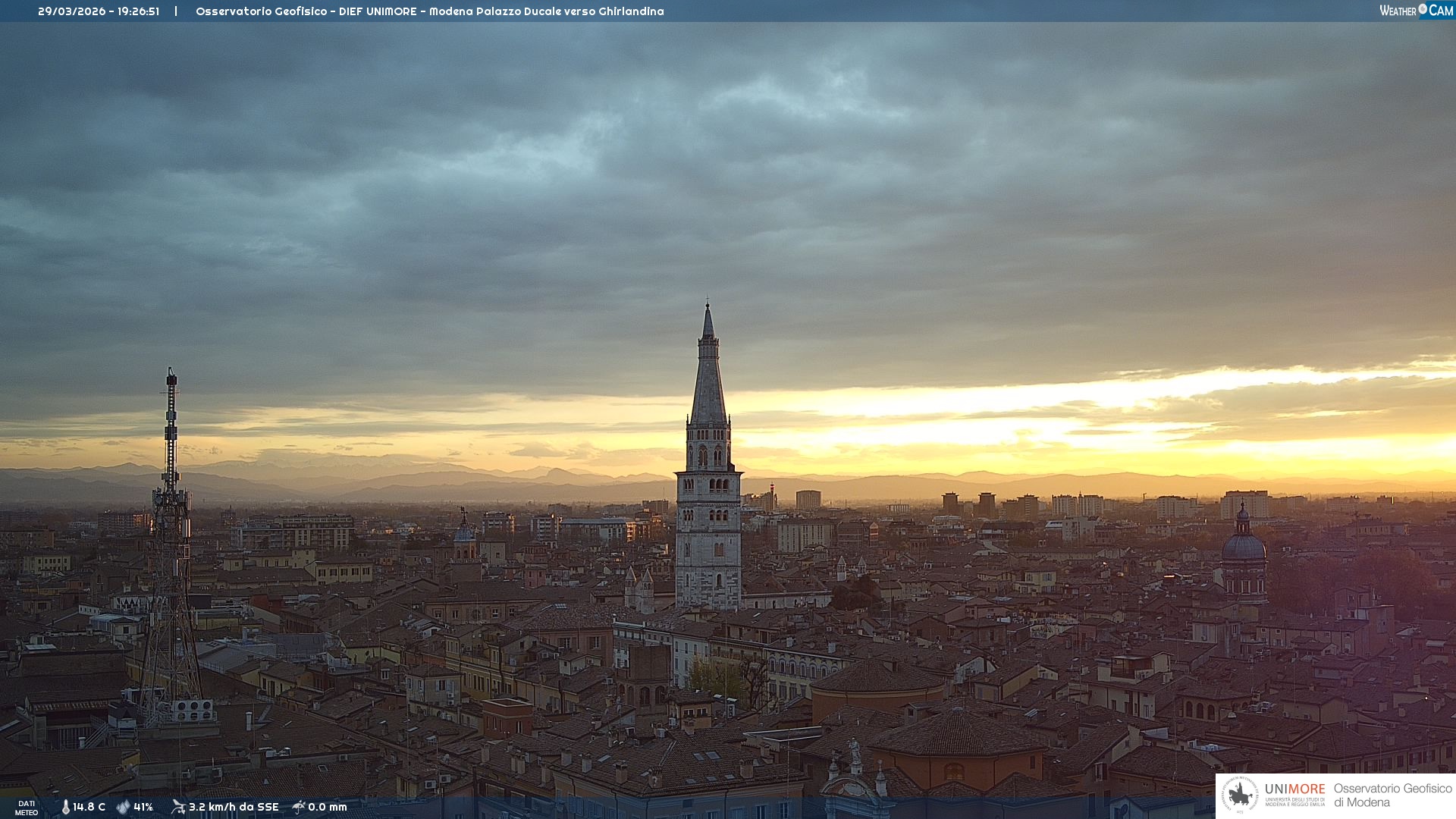This screenshot has width=1456, height=819.
Task: Click the 29/03/2026 date timestamp
Action: [72, 11]
